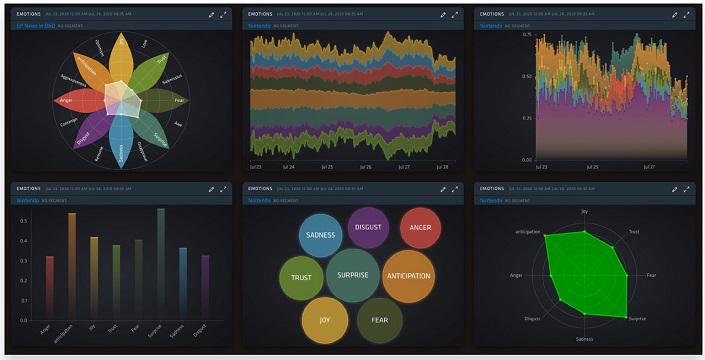
Task: Maximize the streamgraph emotions panel
Action: 455,15
